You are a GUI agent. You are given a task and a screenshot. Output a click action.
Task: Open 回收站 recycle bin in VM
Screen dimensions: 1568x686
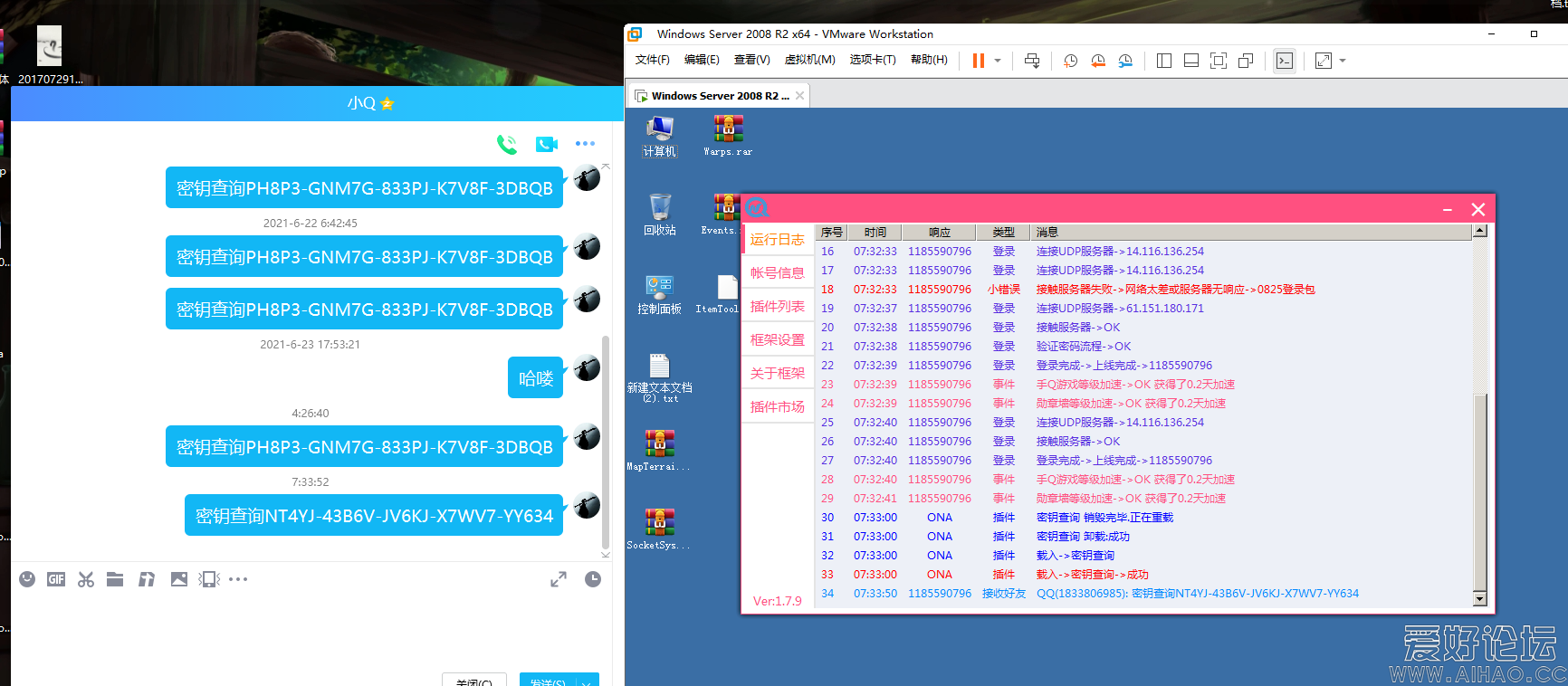pyautogui.click(x=660, y=215)
